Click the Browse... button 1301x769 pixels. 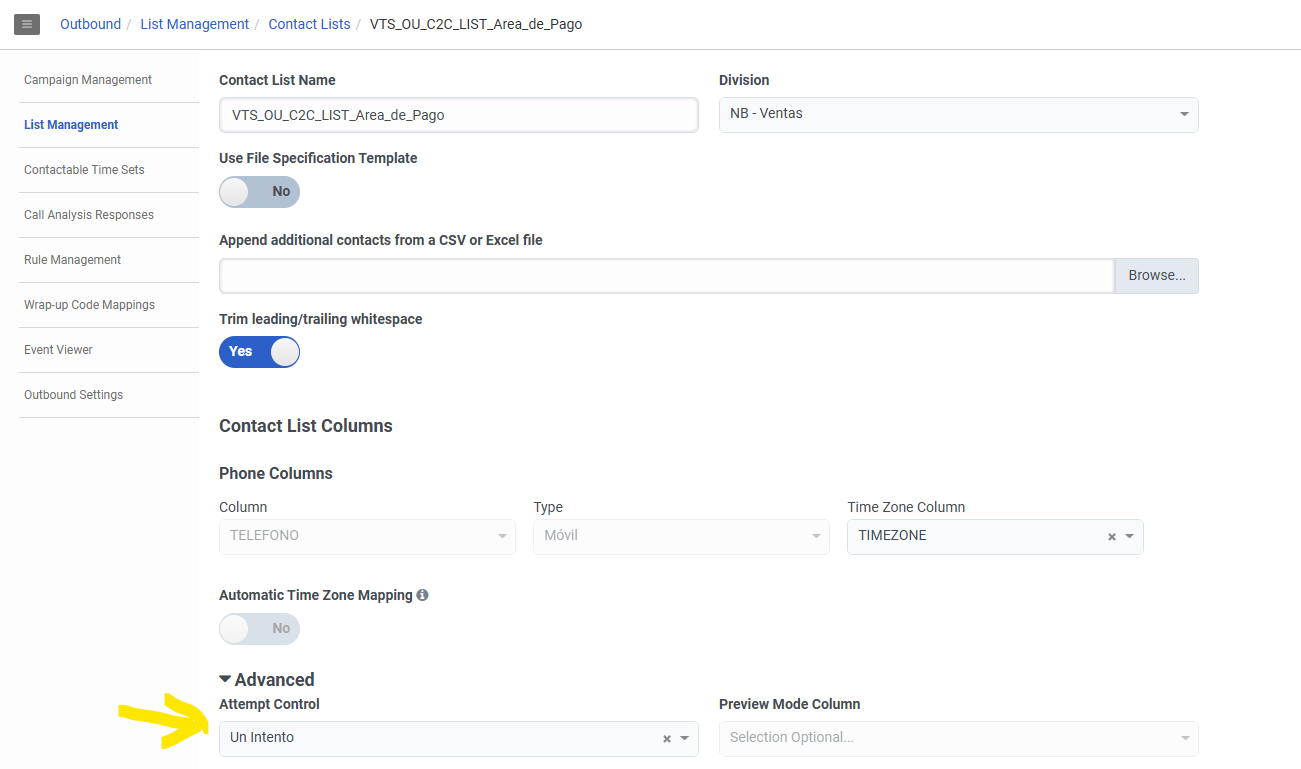tap(1156, 276)
